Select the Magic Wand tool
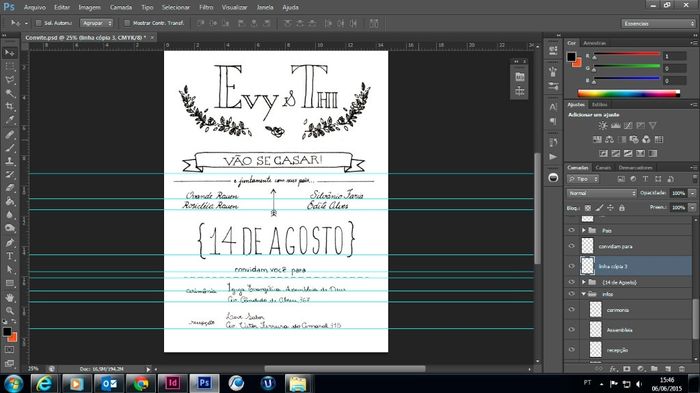 (9, 93)
